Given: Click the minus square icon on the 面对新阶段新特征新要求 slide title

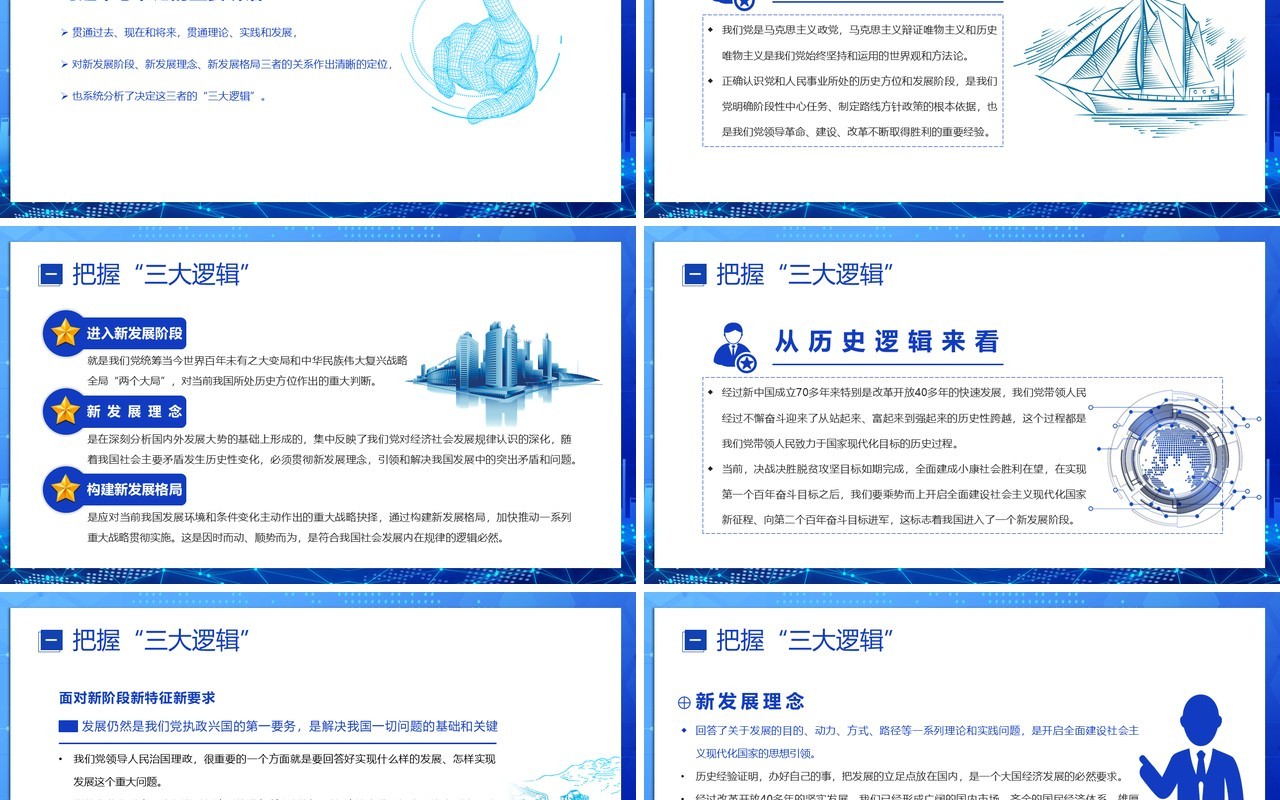Looking at the screenshot, I should pos(50,640).
